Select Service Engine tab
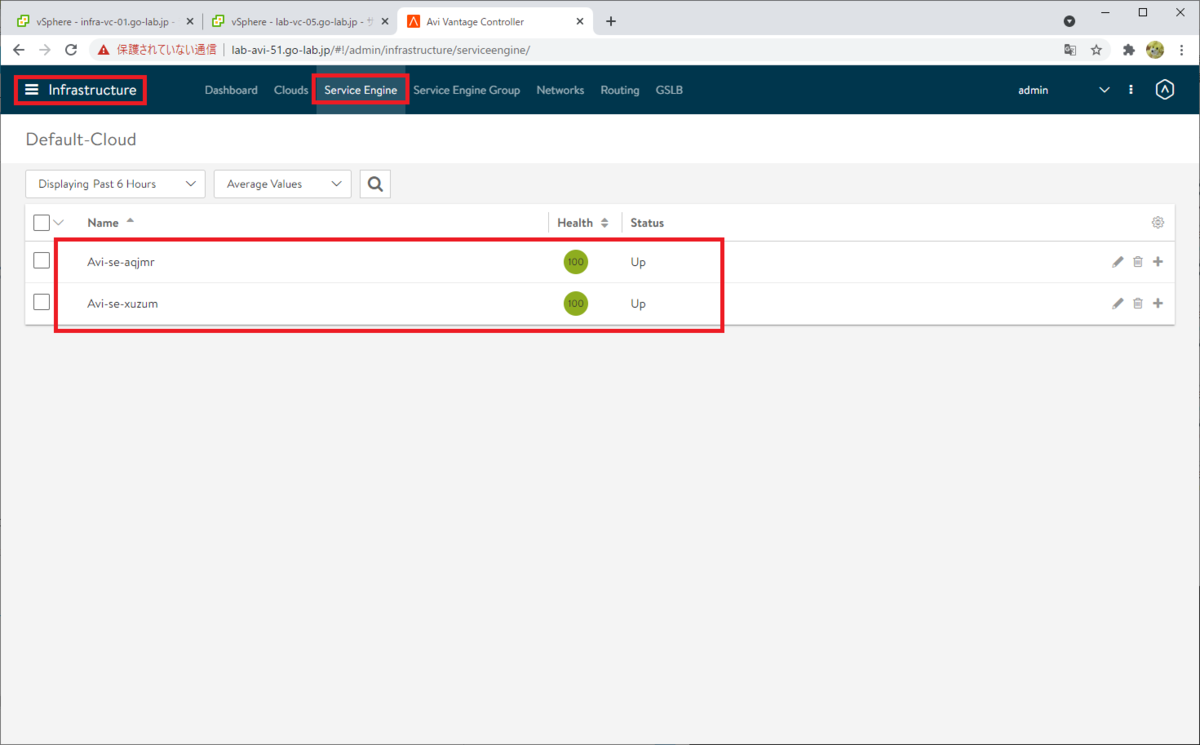Viewport: 1200px width, 745px height. [x=361, y=90]
